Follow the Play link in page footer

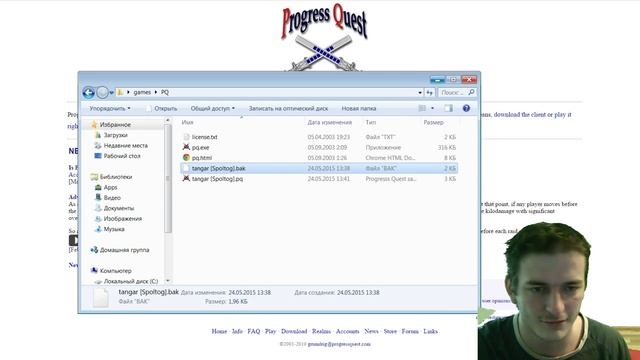click(x=270, y=331)
